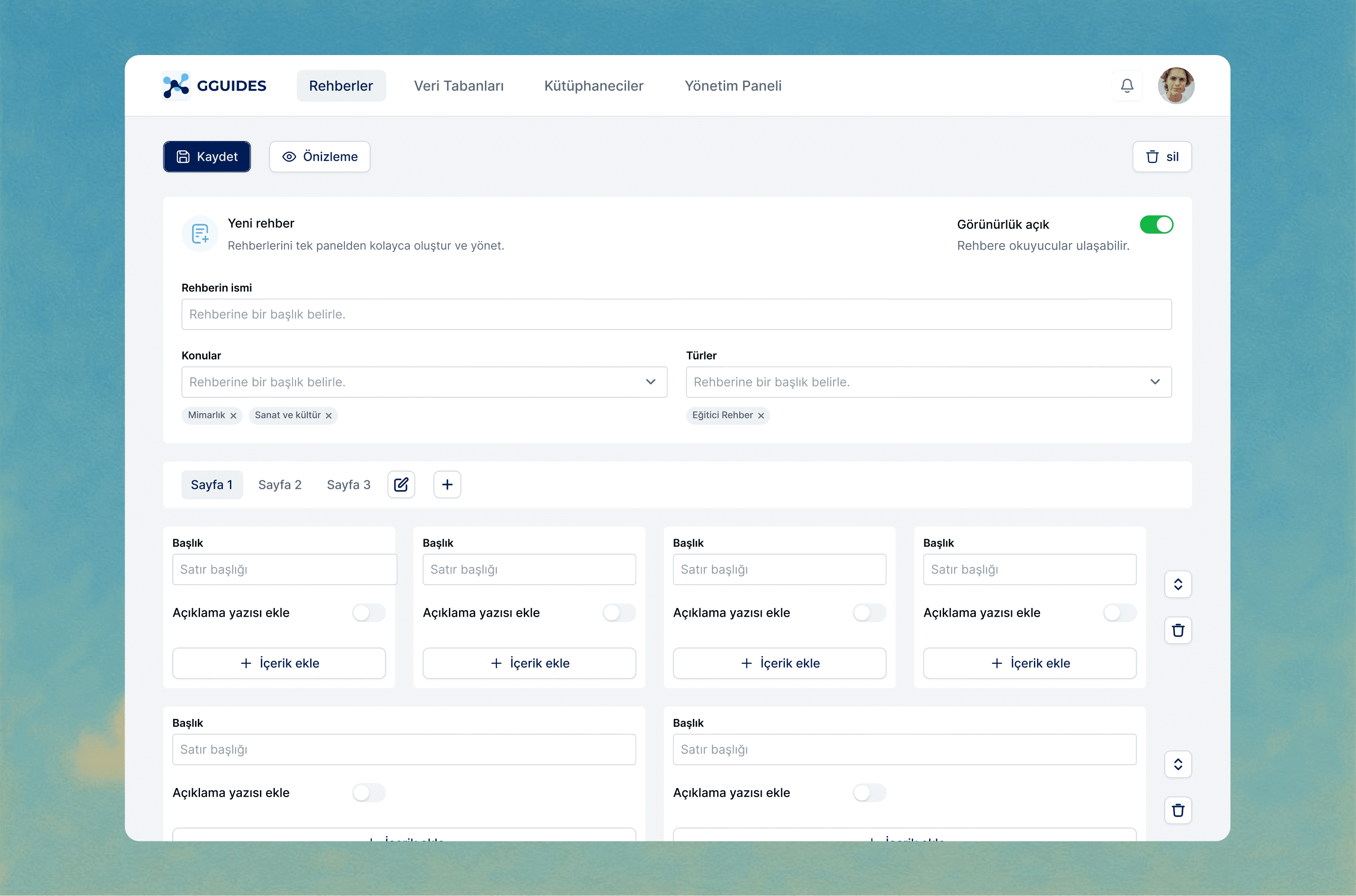Remove the Eğitici Rehber type tag

(x=760, y=415)
